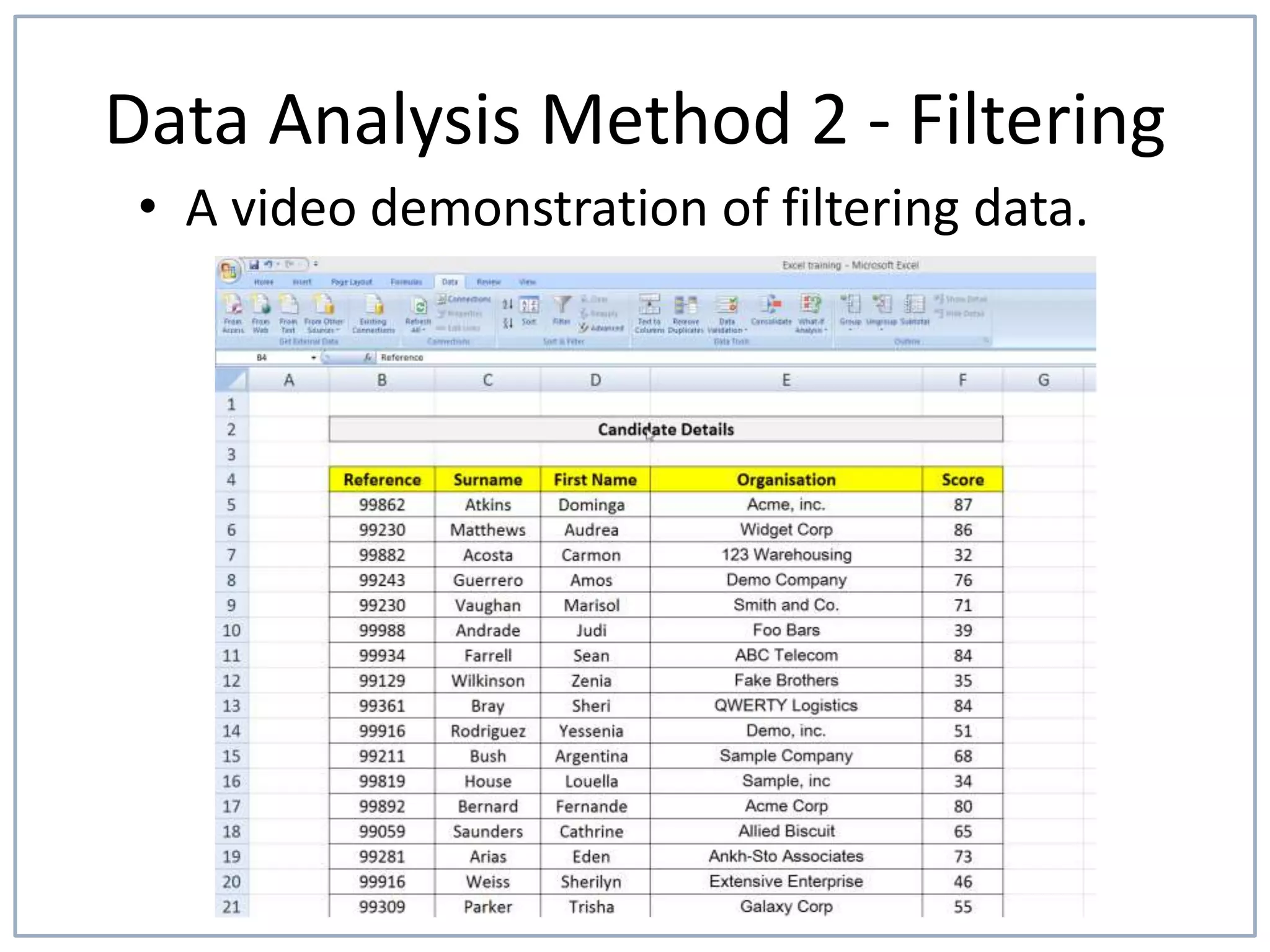Click the Select All corner button
This screenshot has width=1270, height=952.
click(231, 379)
